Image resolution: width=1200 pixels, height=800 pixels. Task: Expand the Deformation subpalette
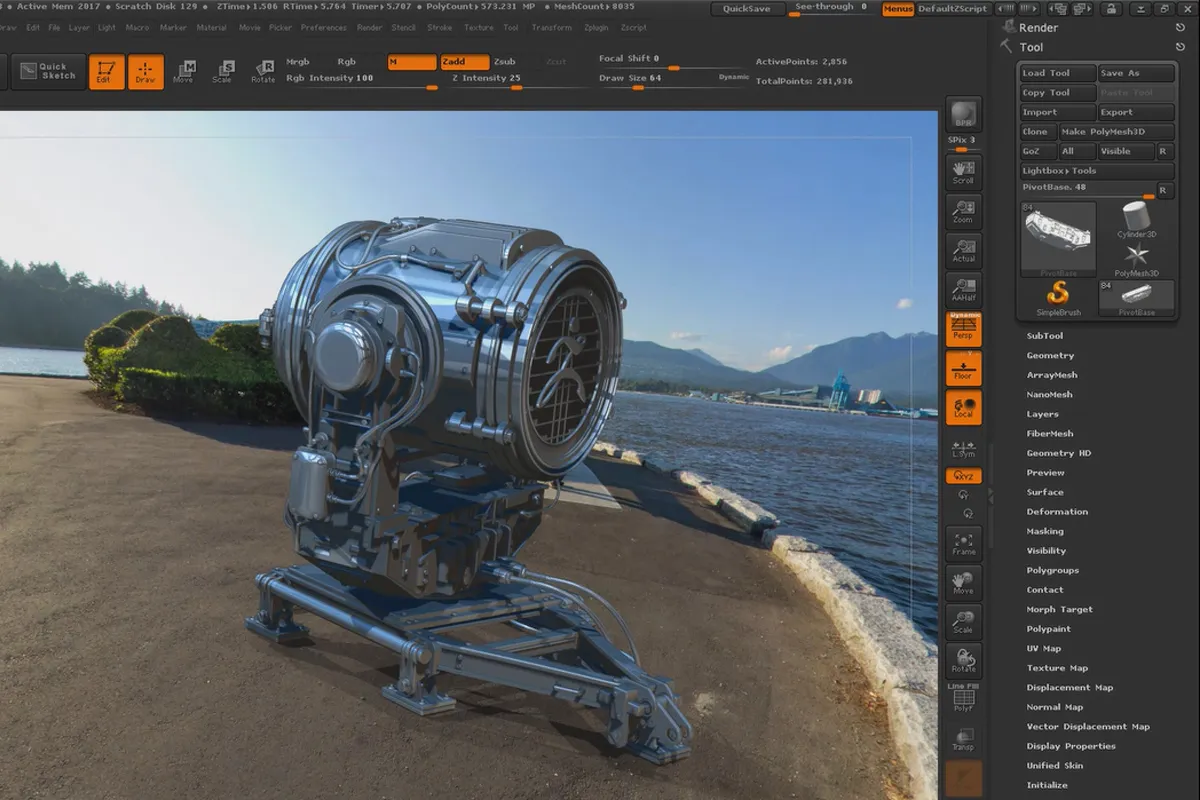[x=1058, y=511]
